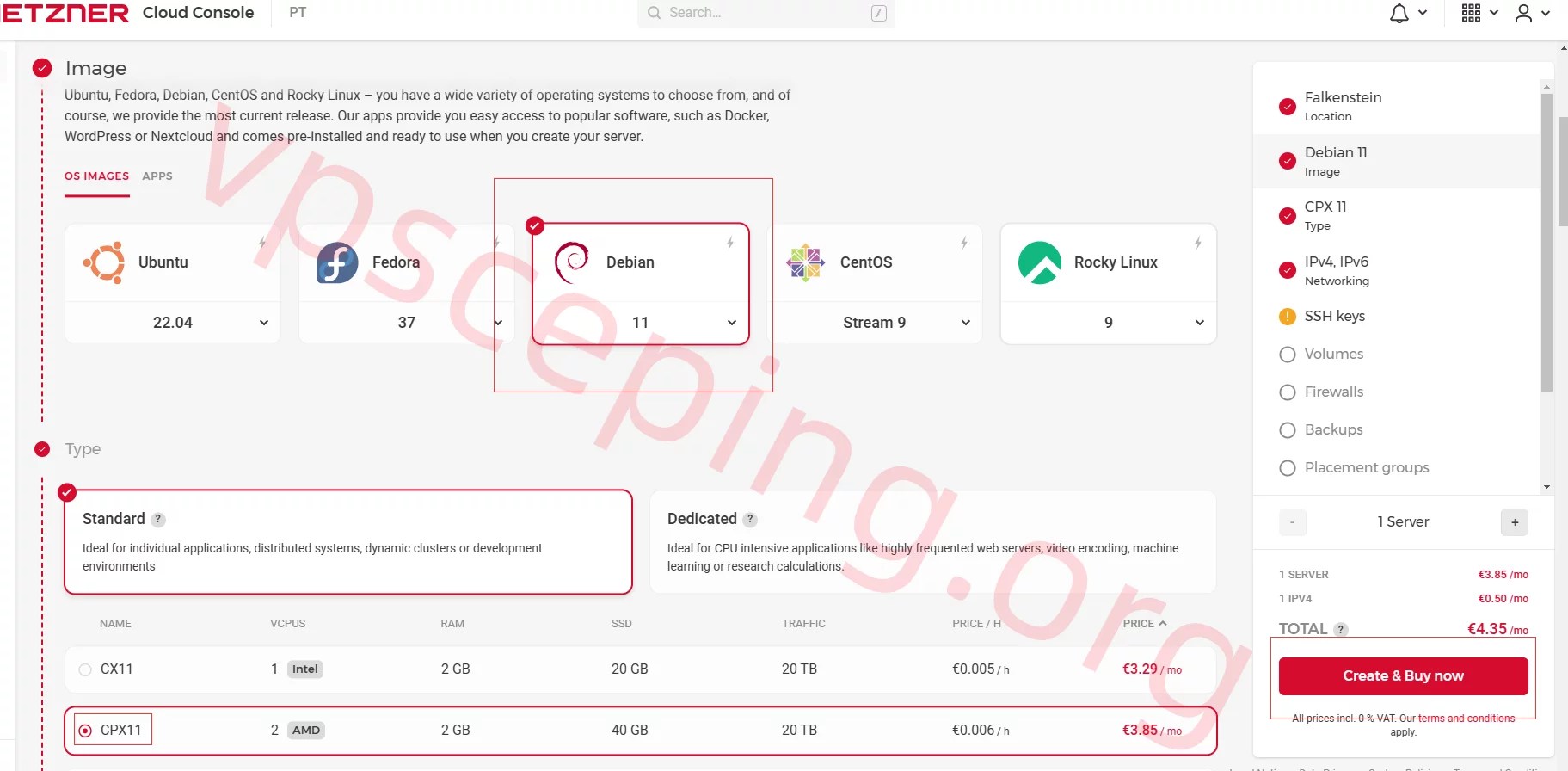Click the Placement groups step circle
This screenshot has height=771, width=1568.
1288,468
